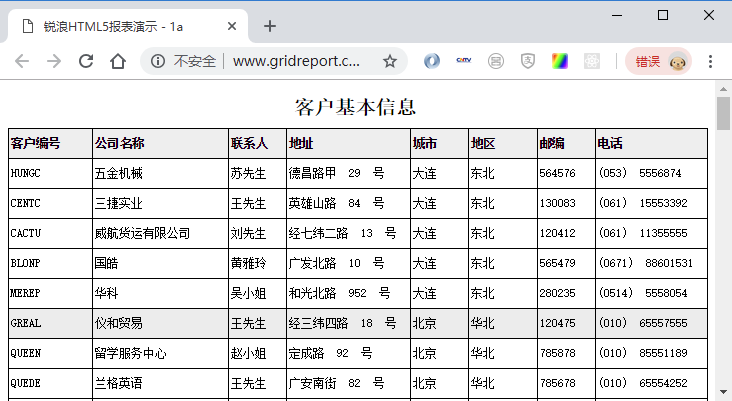Select customer ID cell GREAL

click(x=50, y=324)
